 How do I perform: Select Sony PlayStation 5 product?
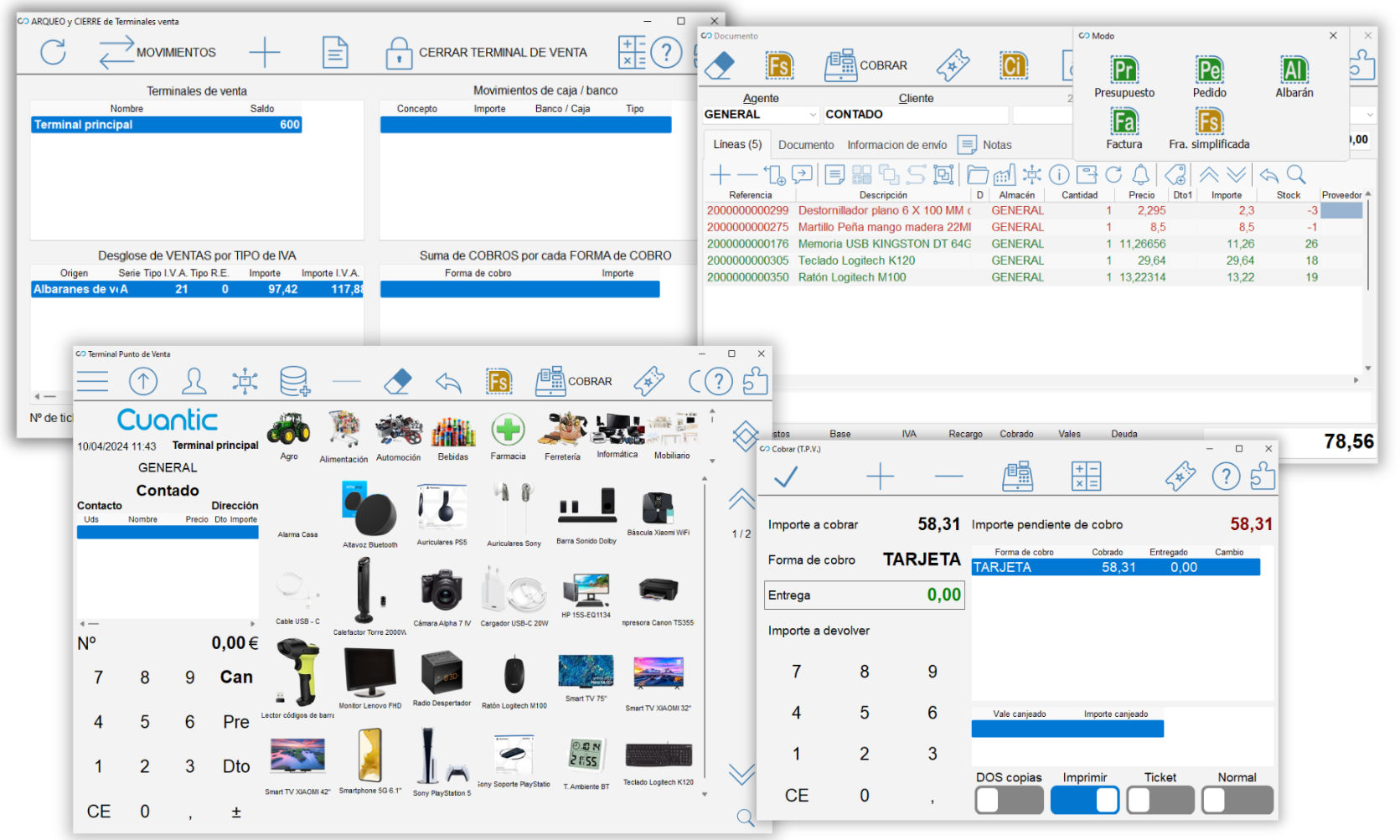tap(442, 762)
